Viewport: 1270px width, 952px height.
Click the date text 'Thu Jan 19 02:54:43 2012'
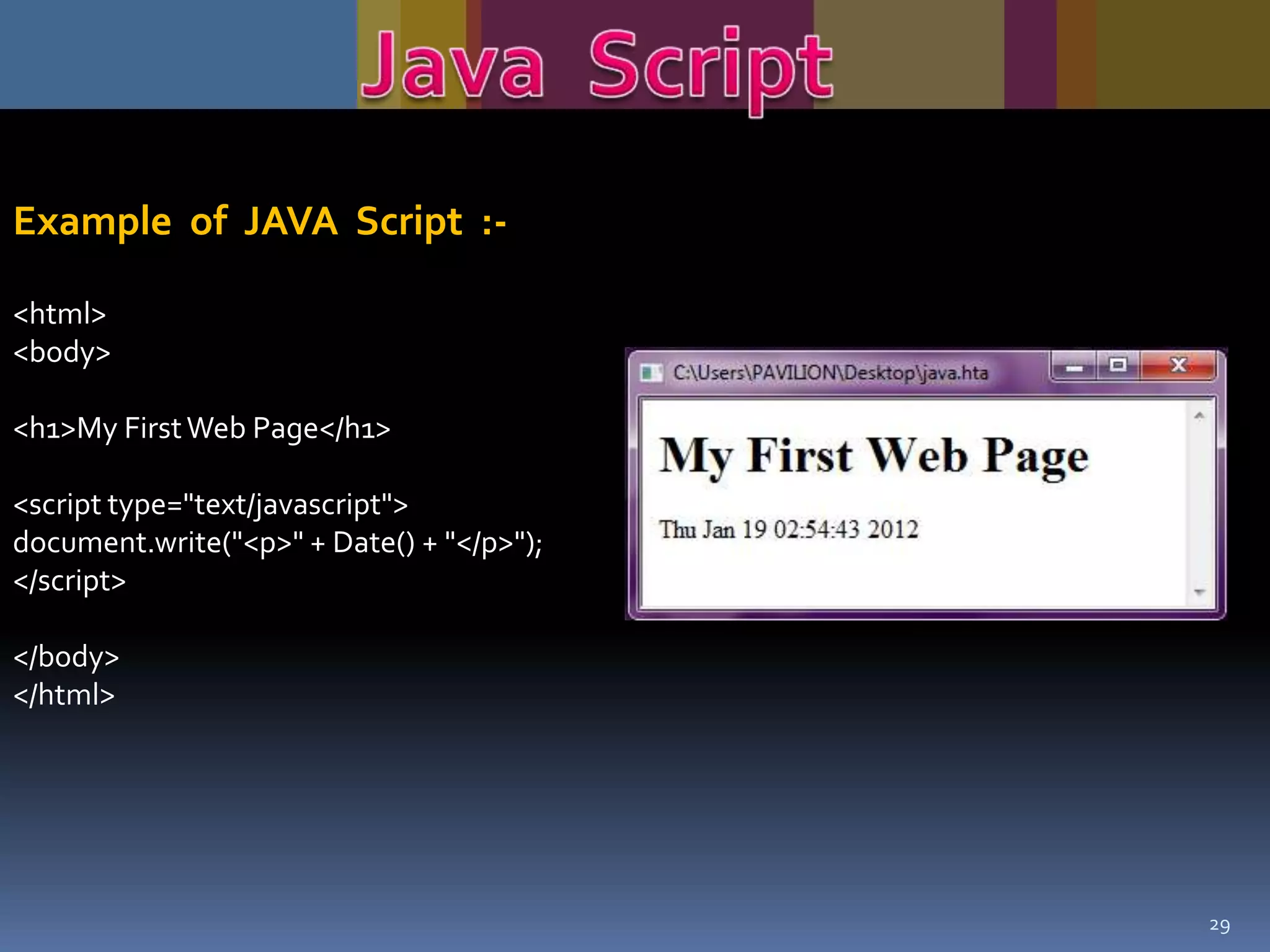point(788,530)
